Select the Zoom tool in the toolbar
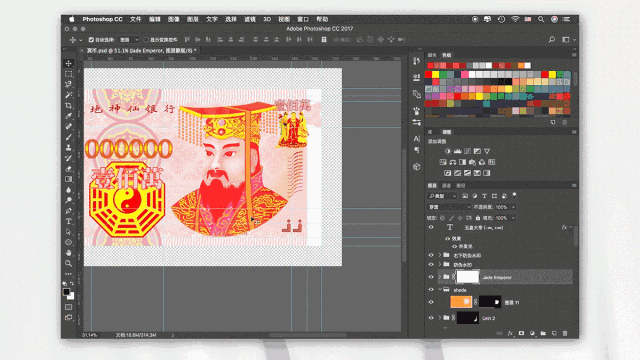This screenshot has width=640, height=360. click(x=69, y=263)
